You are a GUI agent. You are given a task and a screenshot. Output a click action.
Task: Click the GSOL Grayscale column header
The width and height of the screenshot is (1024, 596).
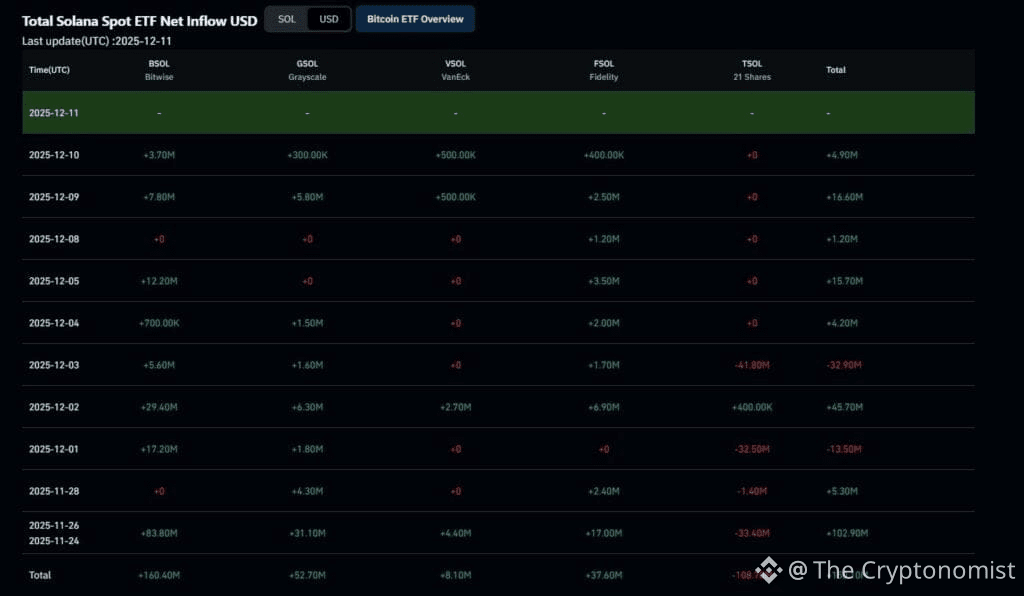307,70
